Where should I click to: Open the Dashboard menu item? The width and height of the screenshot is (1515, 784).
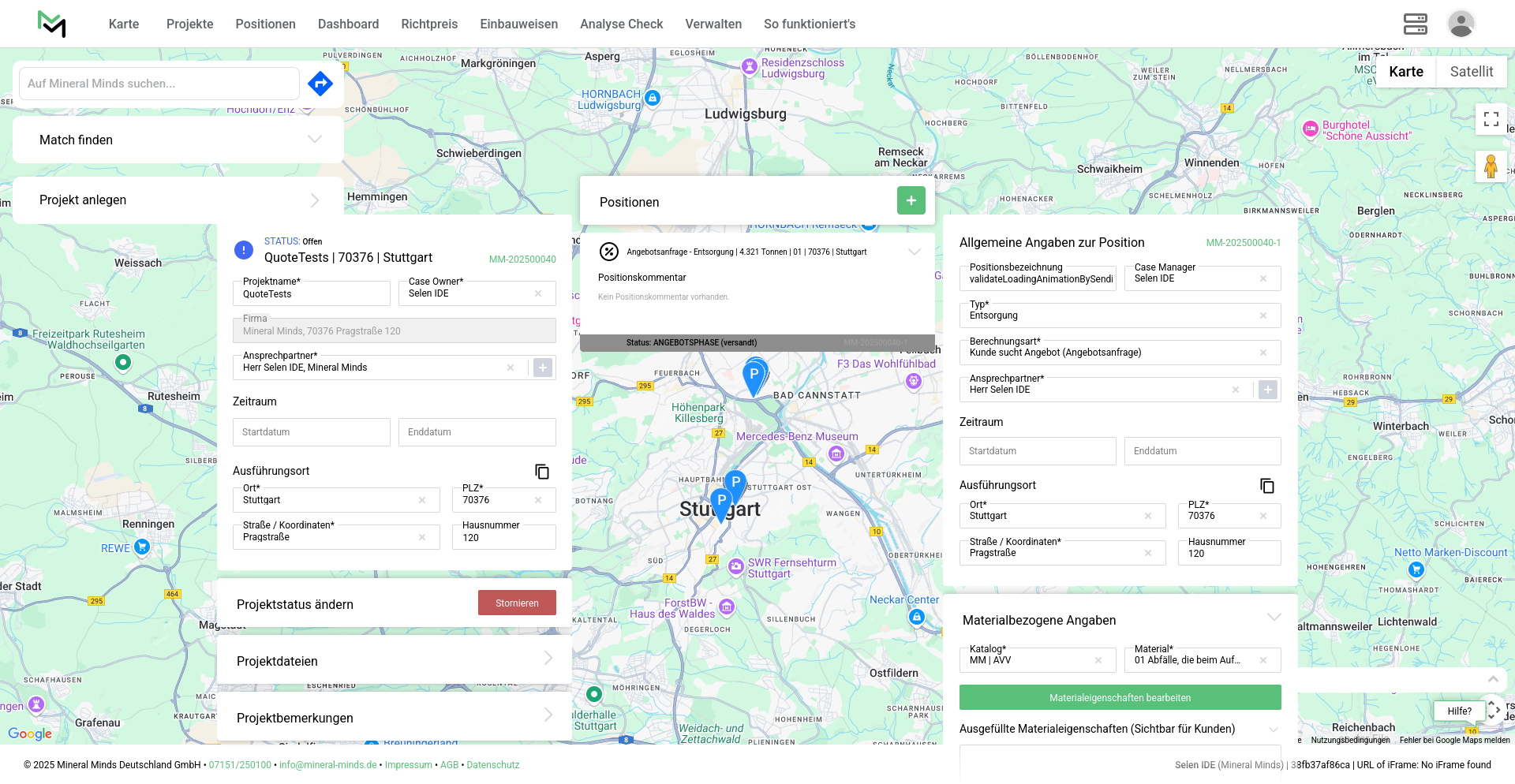coord(348,24)
